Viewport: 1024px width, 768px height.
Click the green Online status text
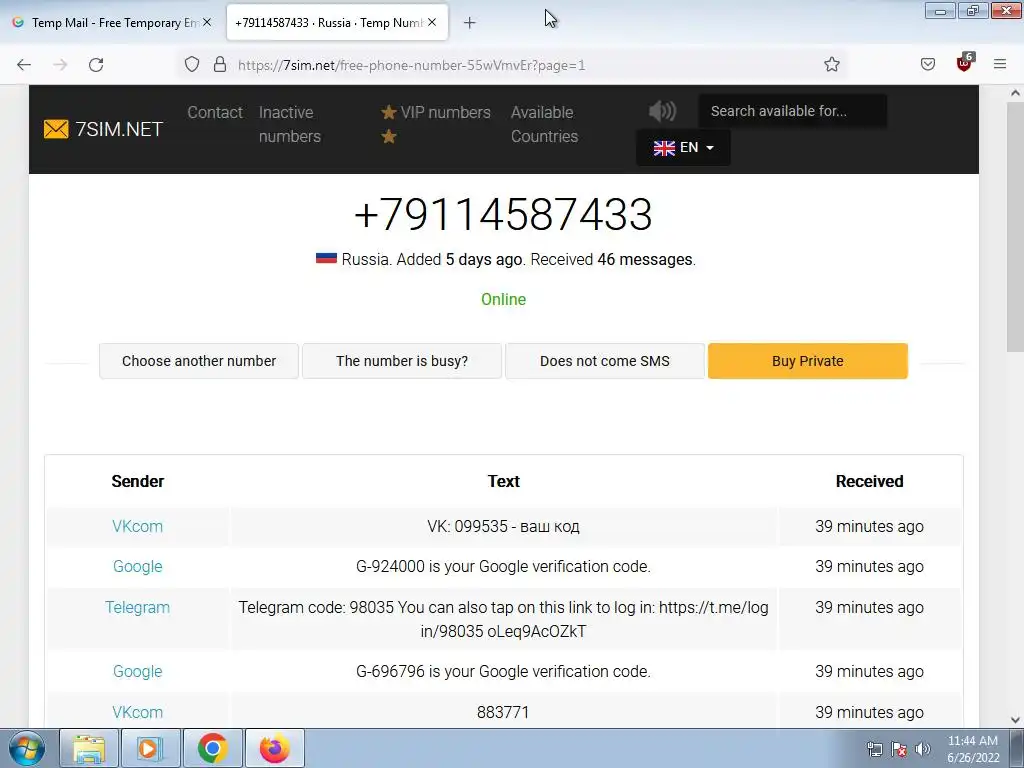click(503, 299)
